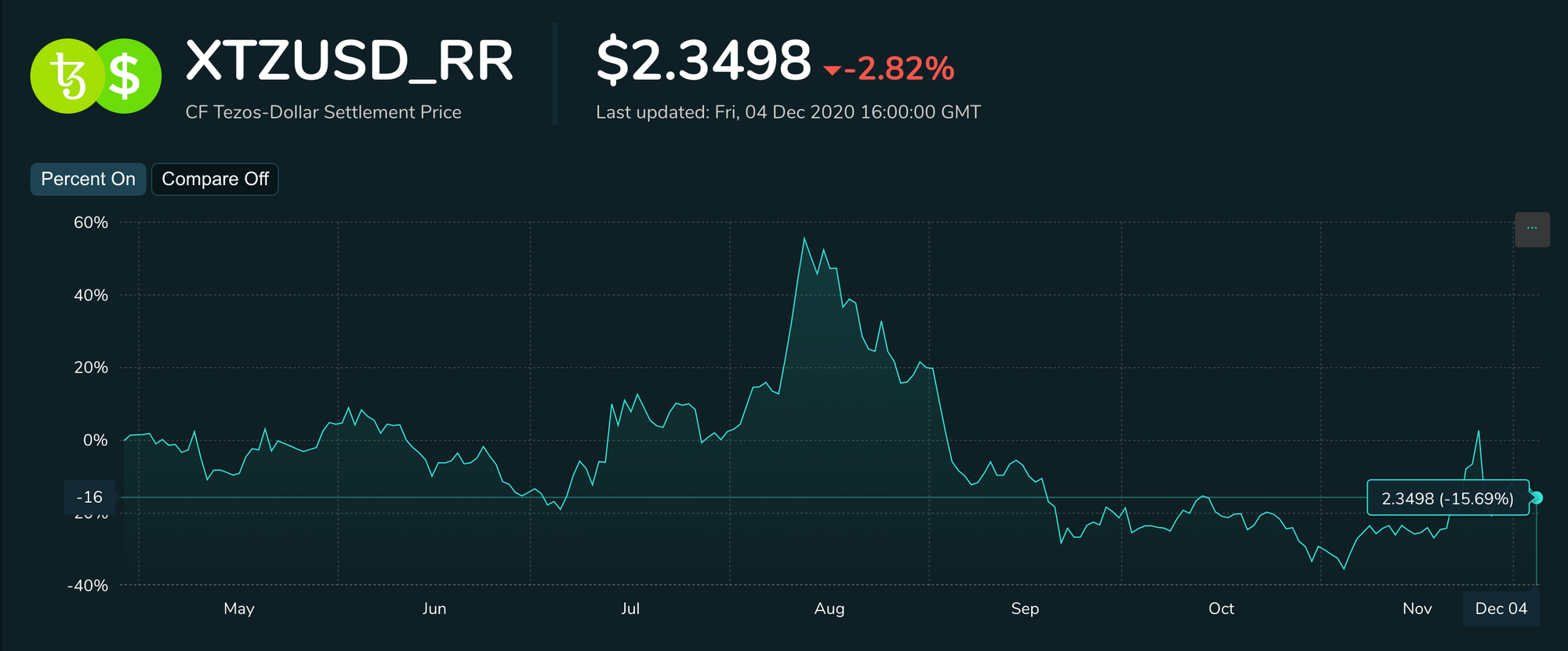Viewport: 1568px width, 651px height.
Task: Click the -16 y-axis crosshair label
Action: [x=89, y=497]
